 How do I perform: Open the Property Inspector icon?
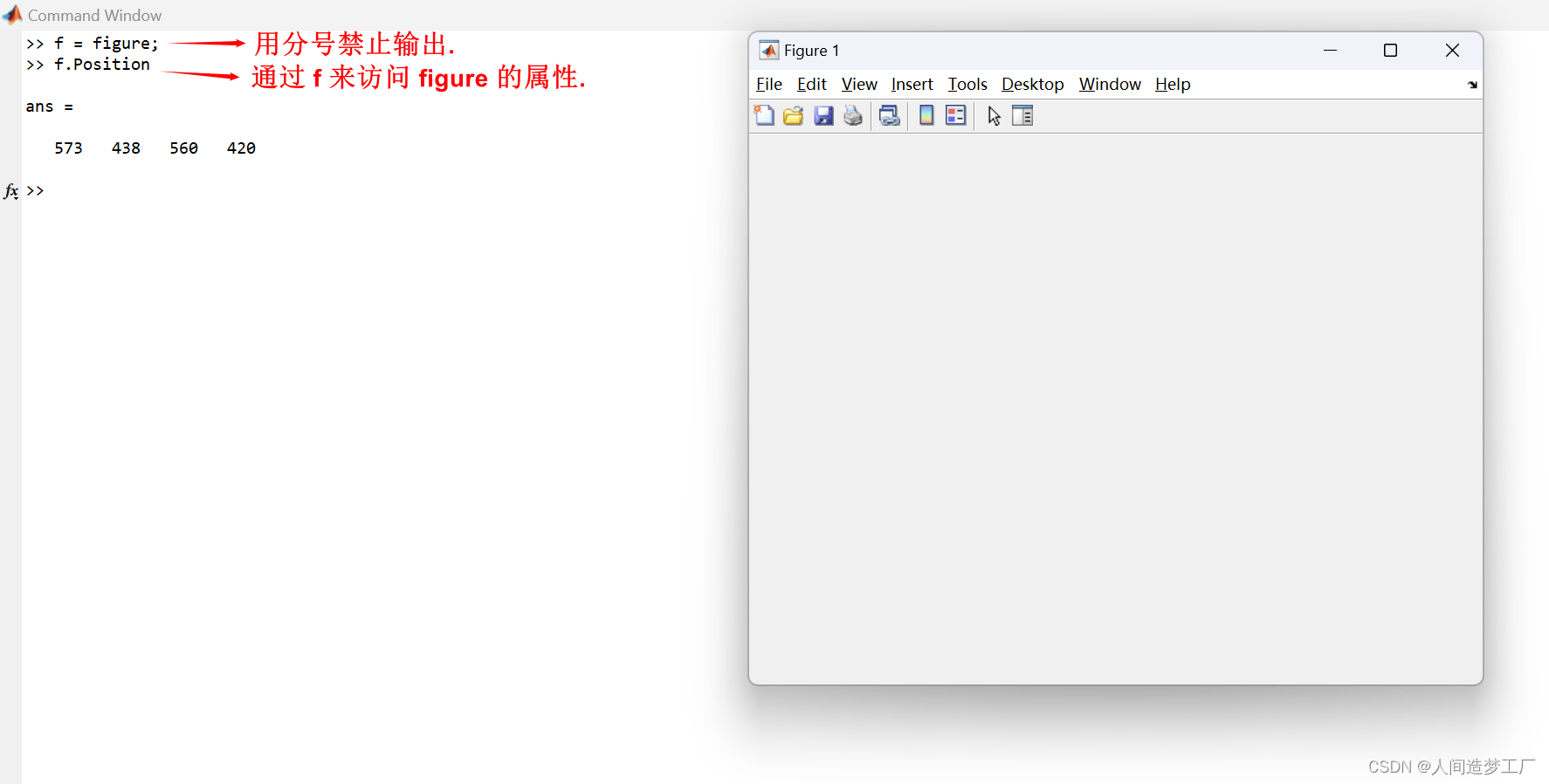[1022, 115]
